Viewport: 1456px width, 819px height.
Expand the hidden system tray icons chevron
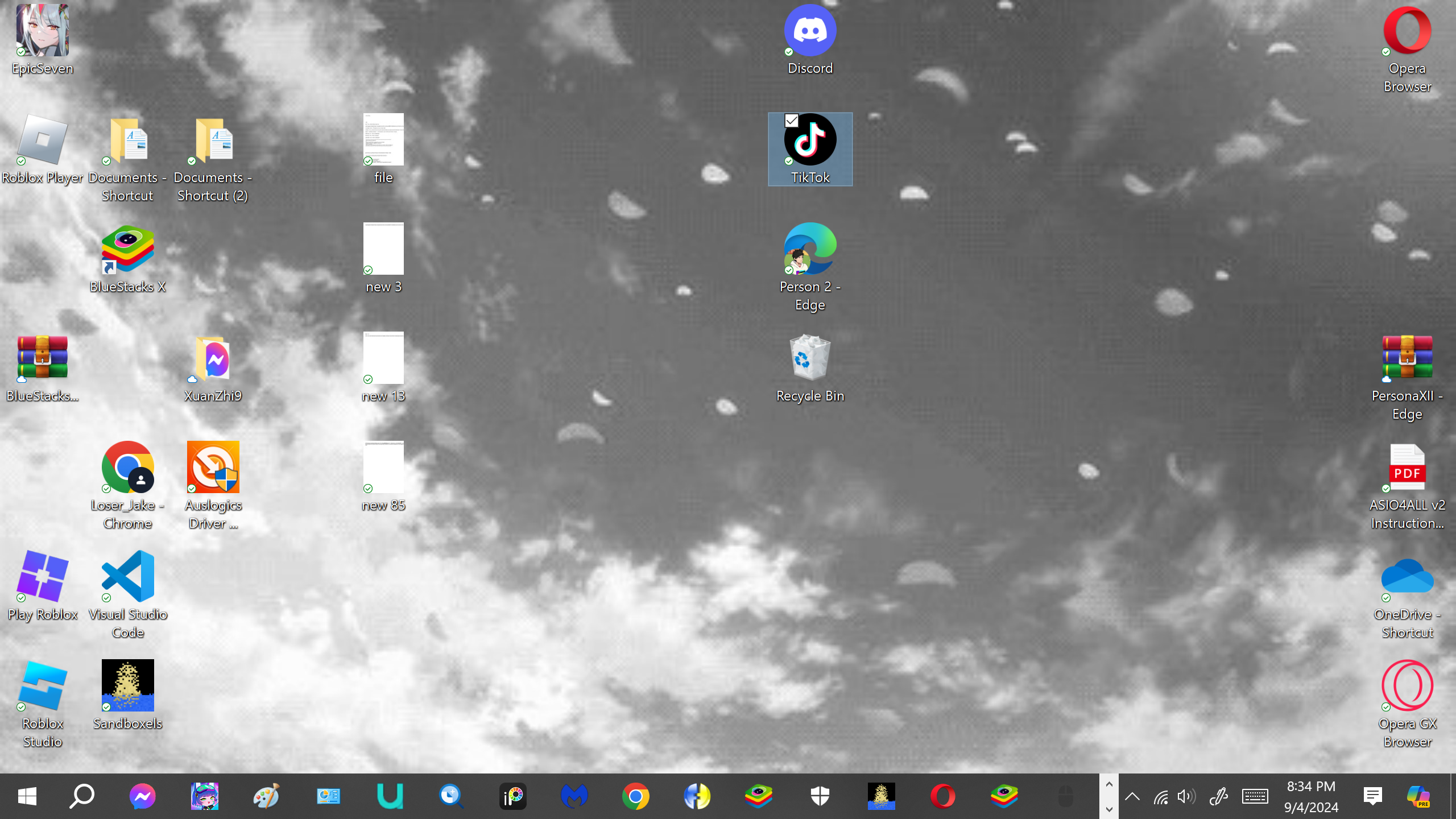point(1132,796)
